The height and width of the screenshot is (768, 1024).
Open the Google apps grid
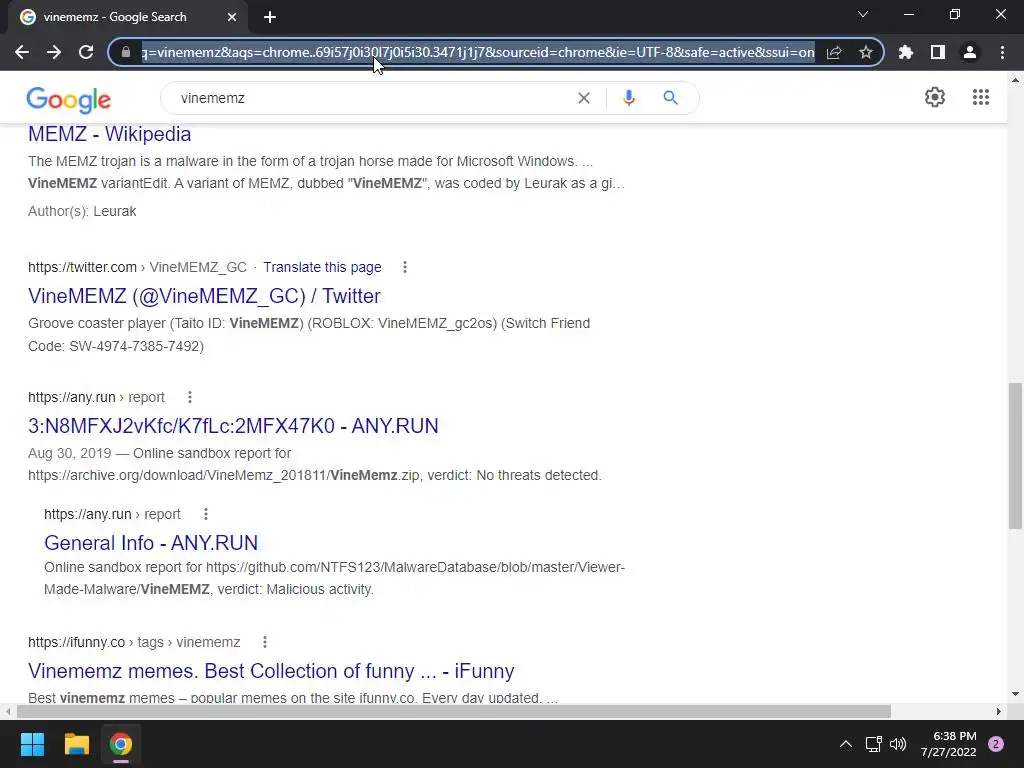click(x=981, y=97)
